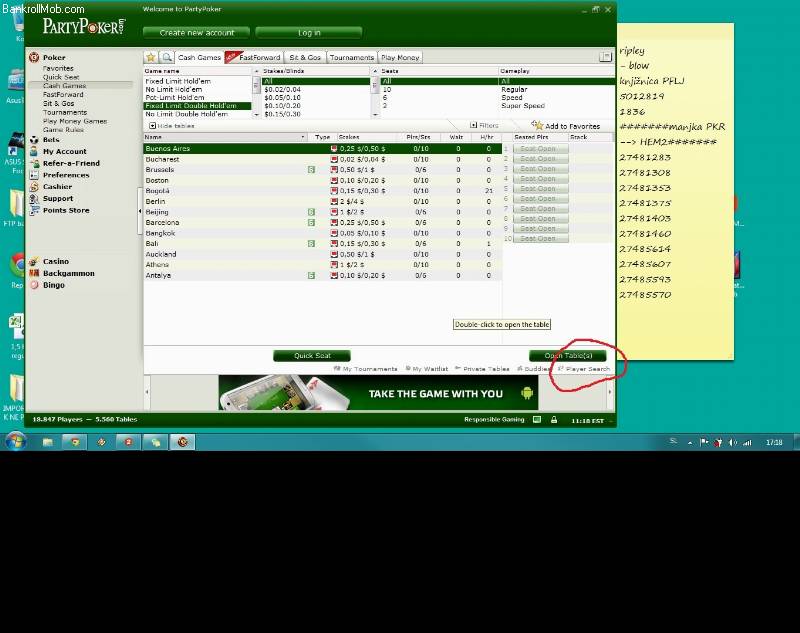Switch to the Tournaments tab
The height and width of the screenshot is (633, 800).
[x=352, y=57]
